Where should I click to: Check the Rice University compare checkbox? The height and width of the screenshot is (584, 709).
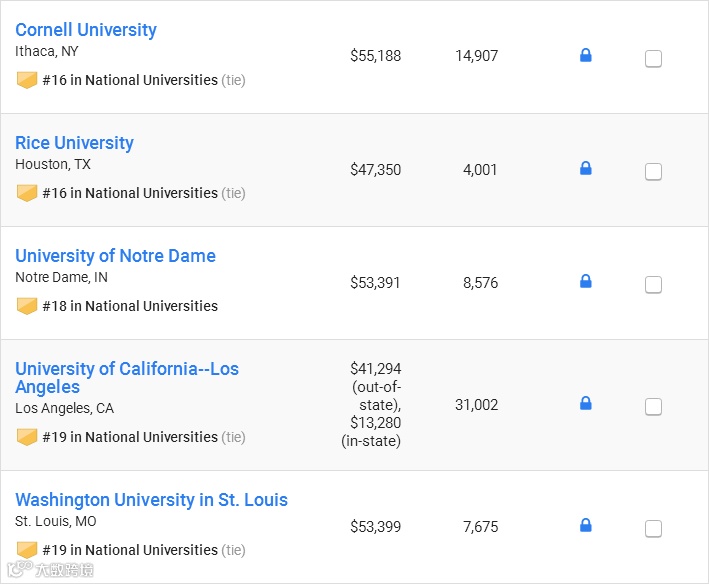coord(653,172)
